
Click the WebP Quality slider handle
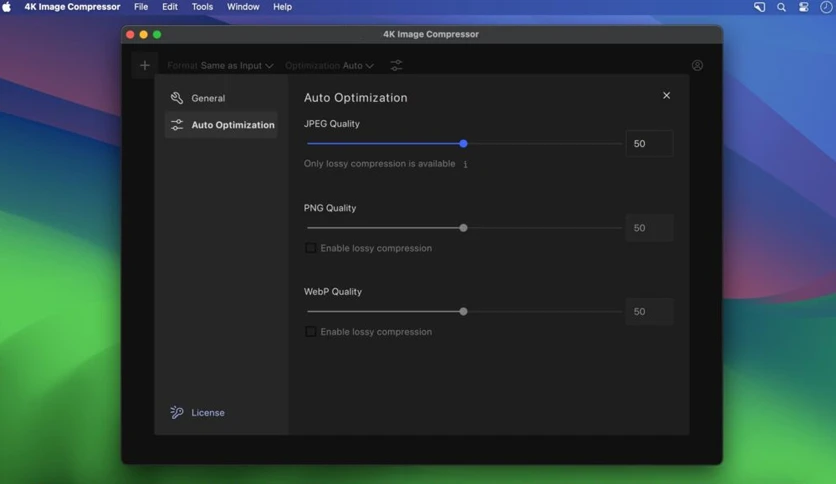[463, 311]
